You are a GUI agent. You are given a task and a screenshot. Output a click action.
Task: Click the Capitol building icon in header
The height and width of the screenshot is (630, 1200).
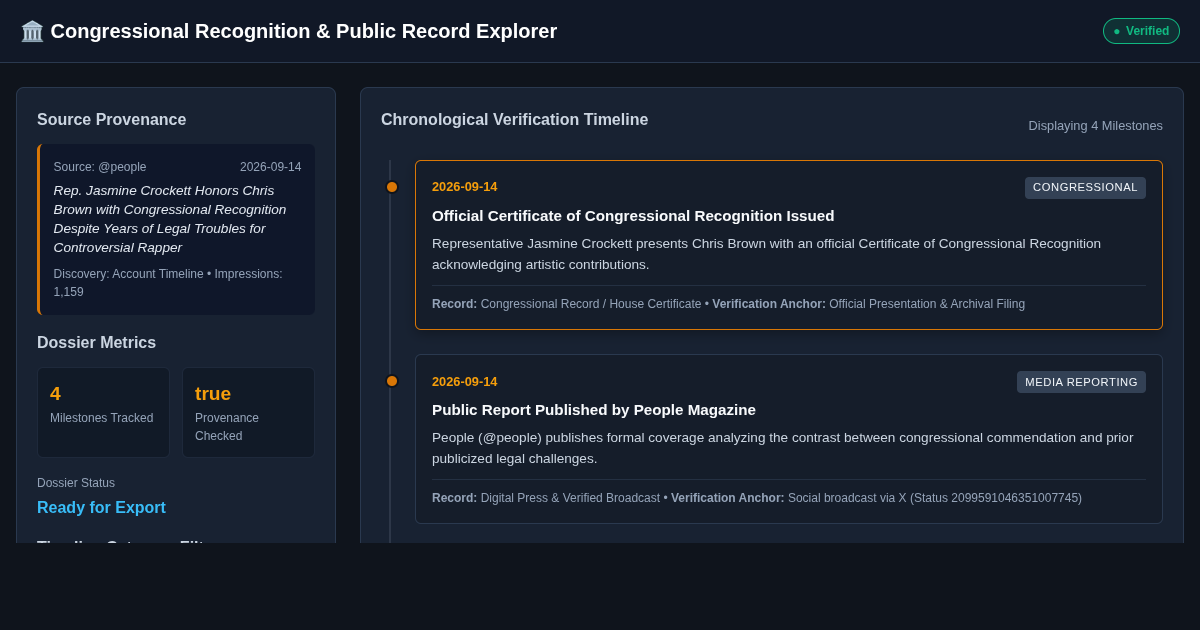32,31
